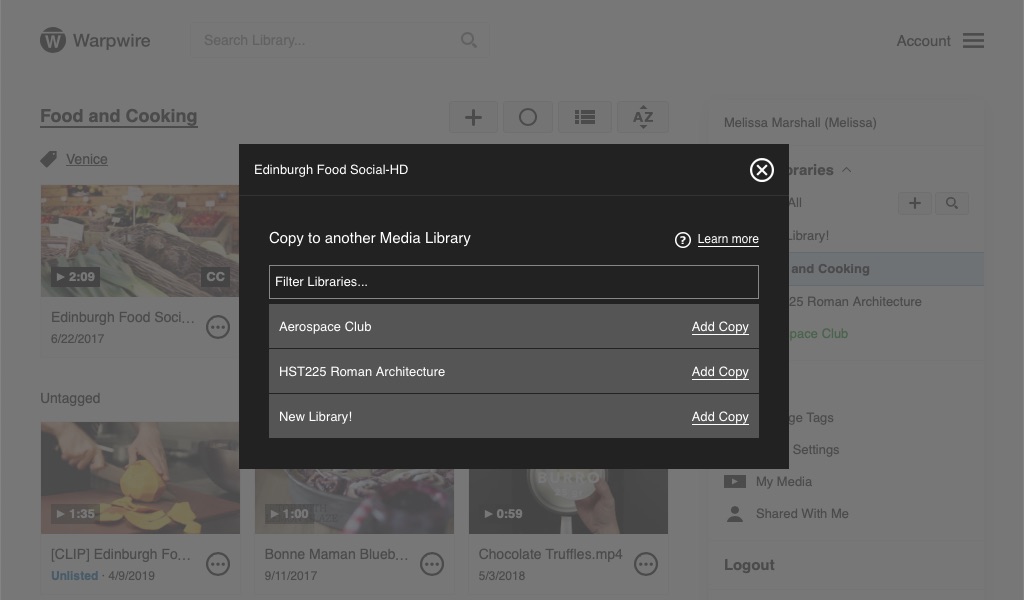This screenshot has width=1024, height=600.
Task: Add Copy to Aerospace Club library
Action: tap(720, 326)
